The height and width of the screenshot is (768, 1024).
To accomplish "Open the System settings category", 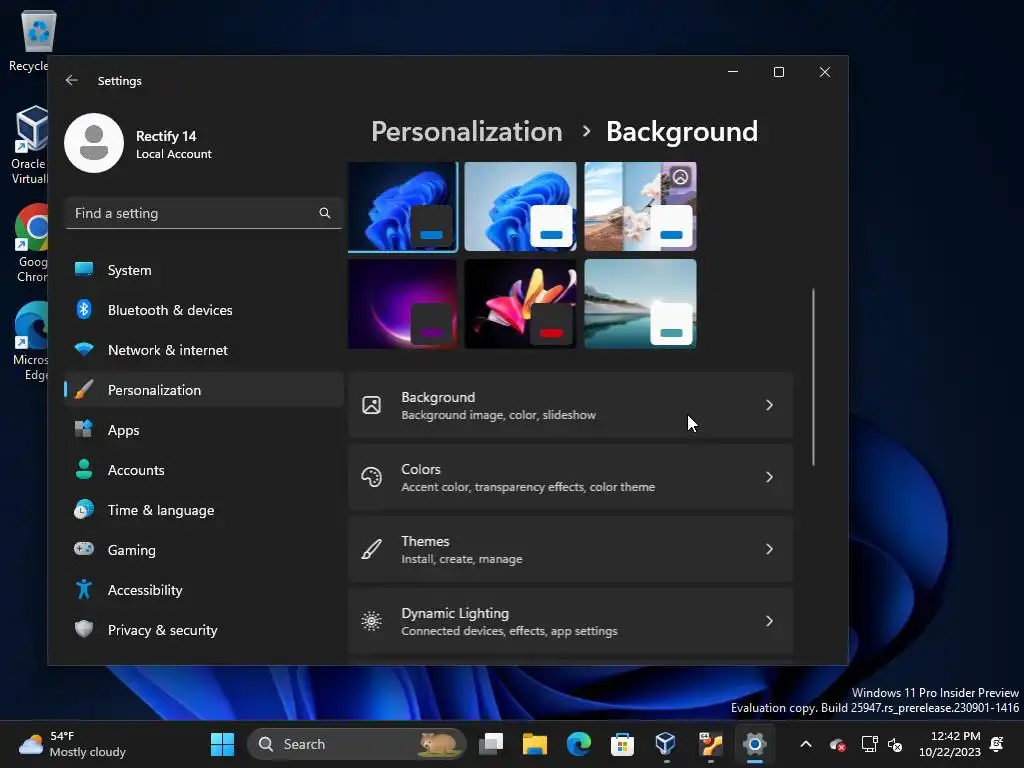I will [204, 270].
